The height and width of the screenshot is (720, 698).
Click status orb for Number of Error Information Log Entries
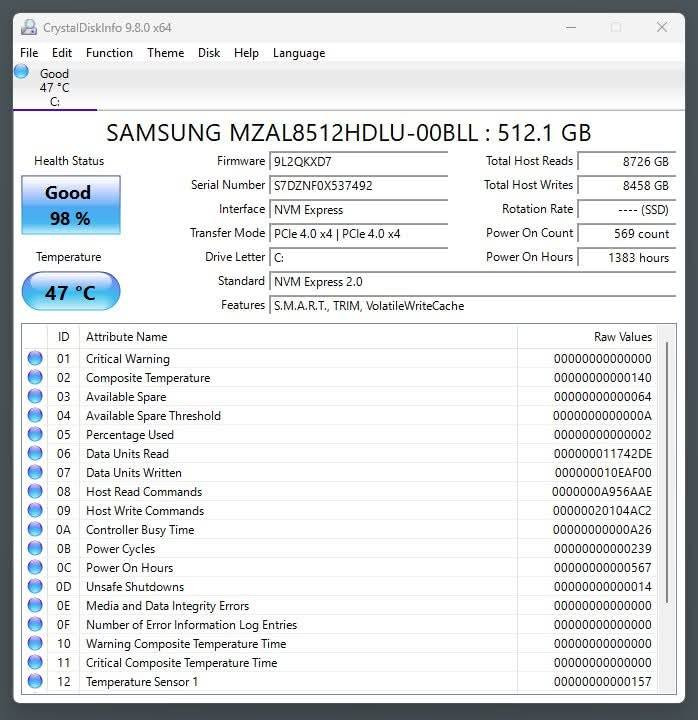pos(35,624)
